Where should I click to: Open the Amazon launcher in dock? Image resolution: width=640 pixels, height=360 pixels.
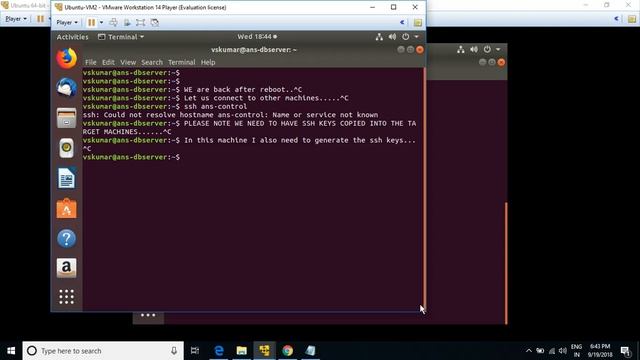67,268
